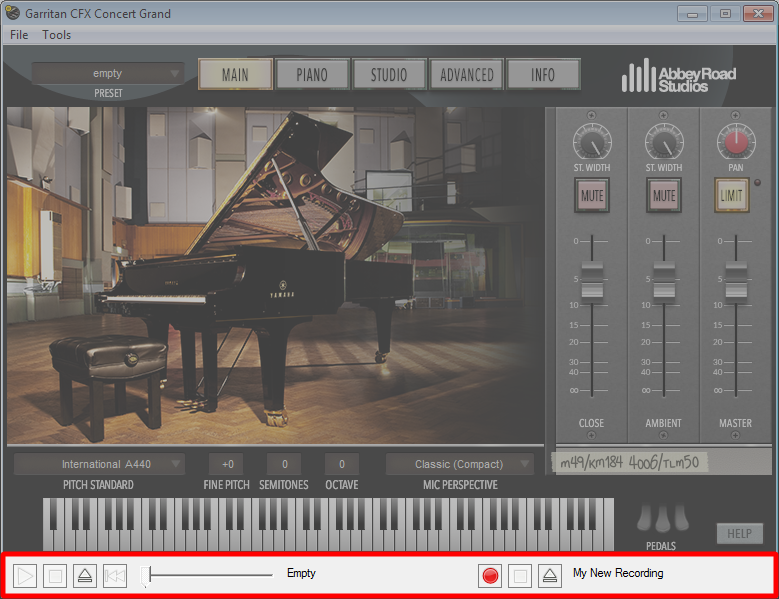This screenshot has height=599, width=779.
Task: Stop recording with the recorder stop button
Action: [x=520, y=576]
